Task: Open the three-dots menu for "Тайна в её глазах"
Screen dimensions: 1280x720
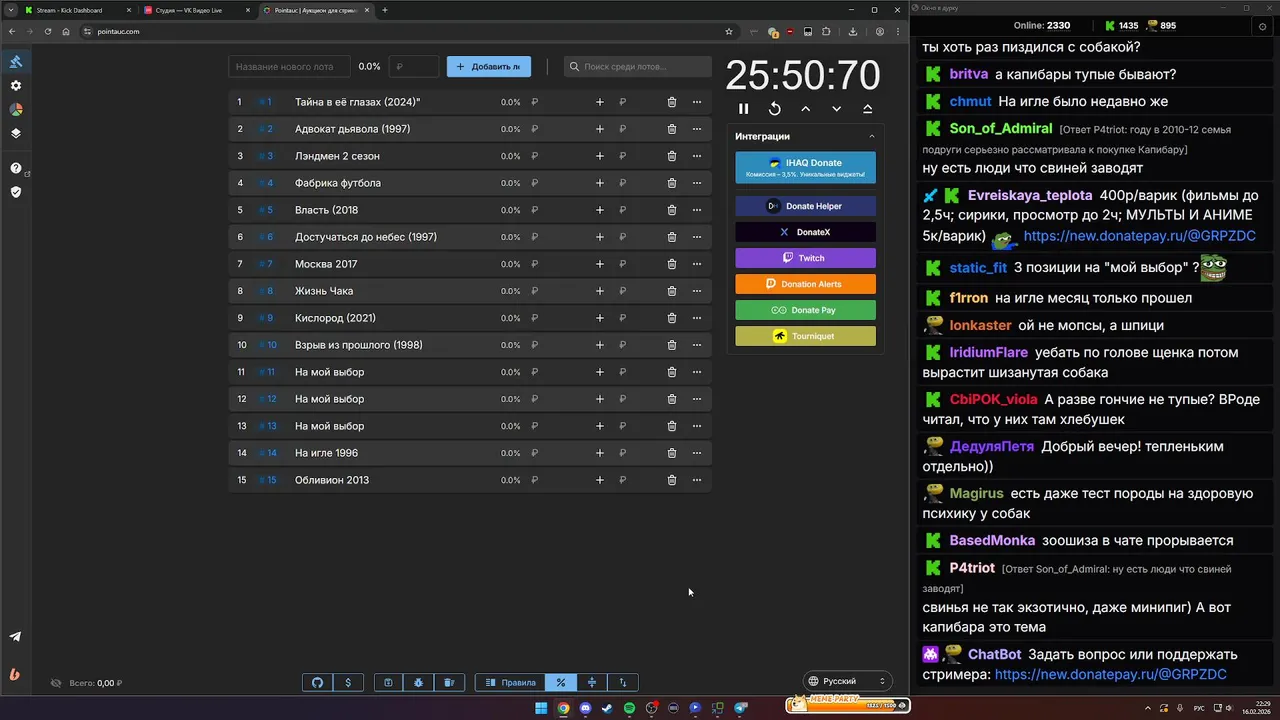Action: [697, 102]
